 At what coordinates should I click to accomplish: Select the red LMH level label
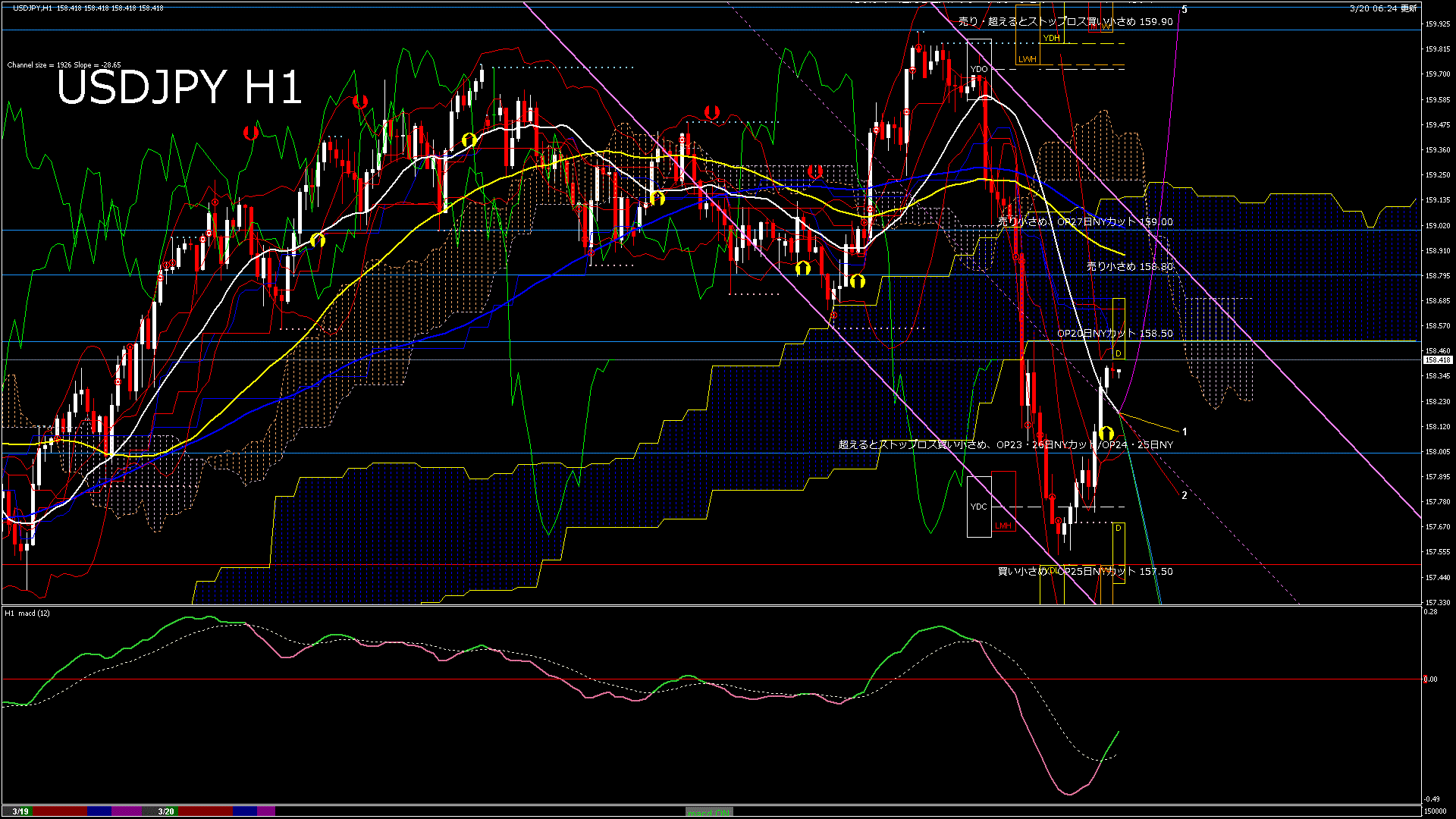click(x=1003, y=526)
